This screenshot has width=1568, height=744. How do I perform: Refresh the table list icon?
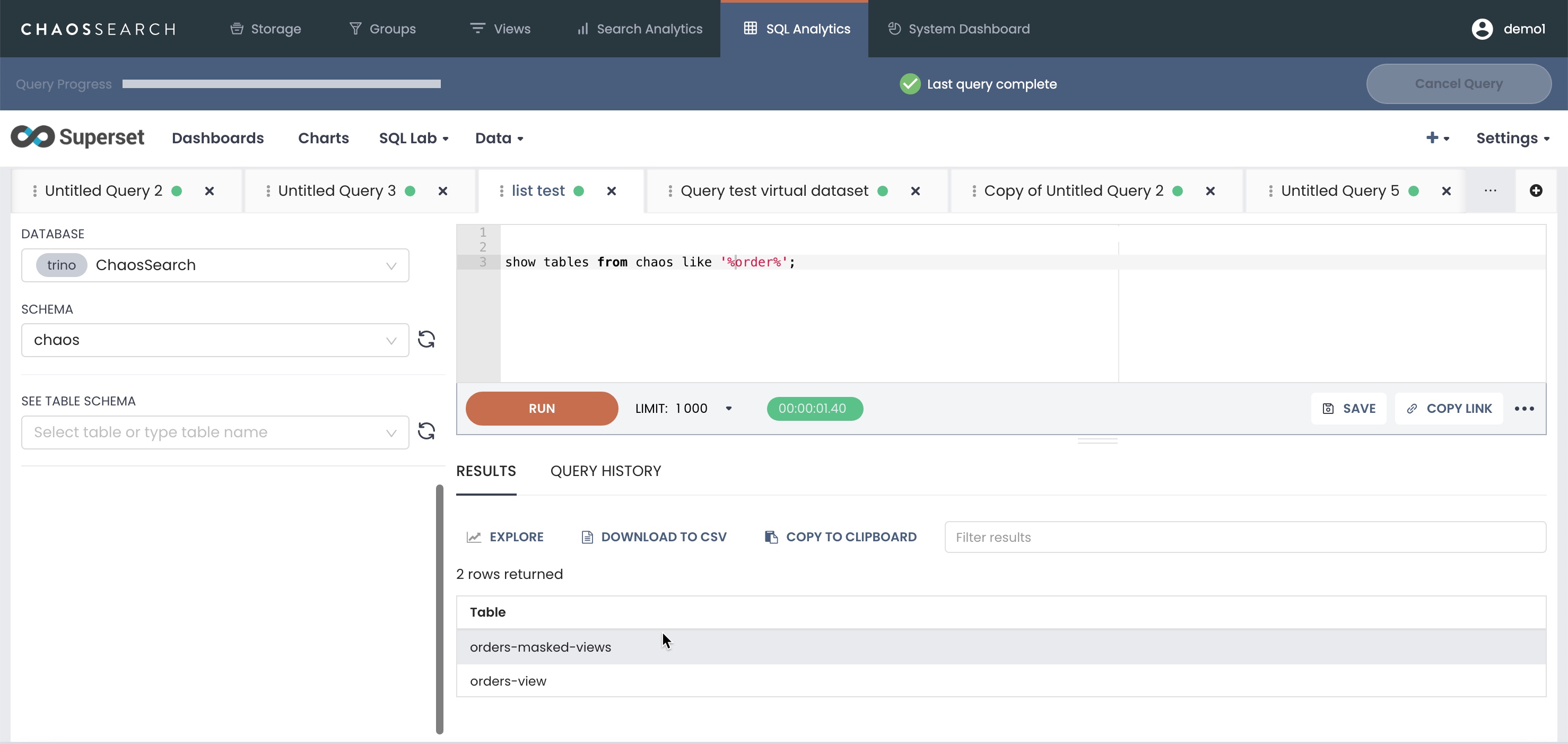(x=426, y=431)
